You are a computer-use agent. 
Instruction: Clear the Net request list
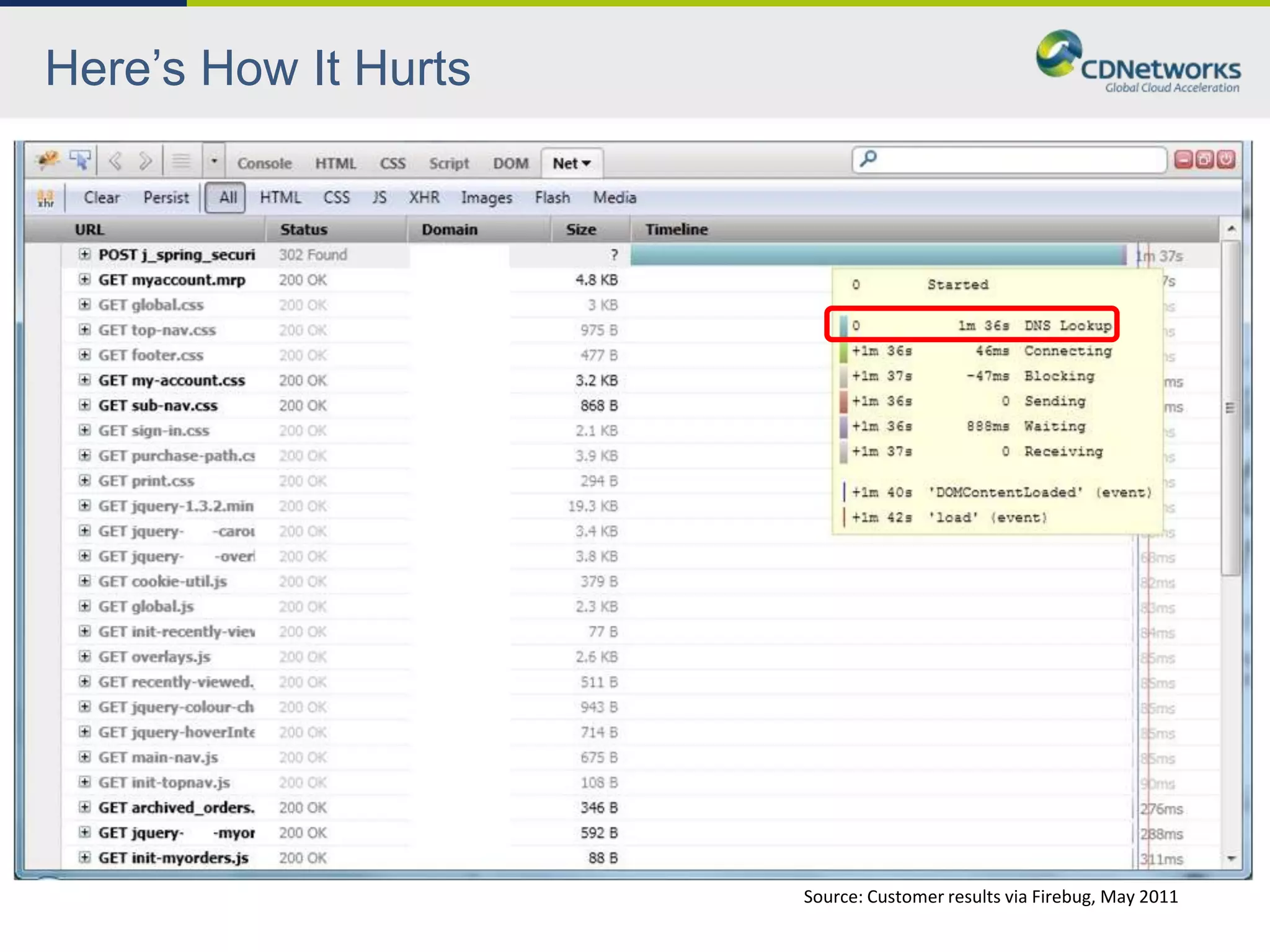(102, 198)
